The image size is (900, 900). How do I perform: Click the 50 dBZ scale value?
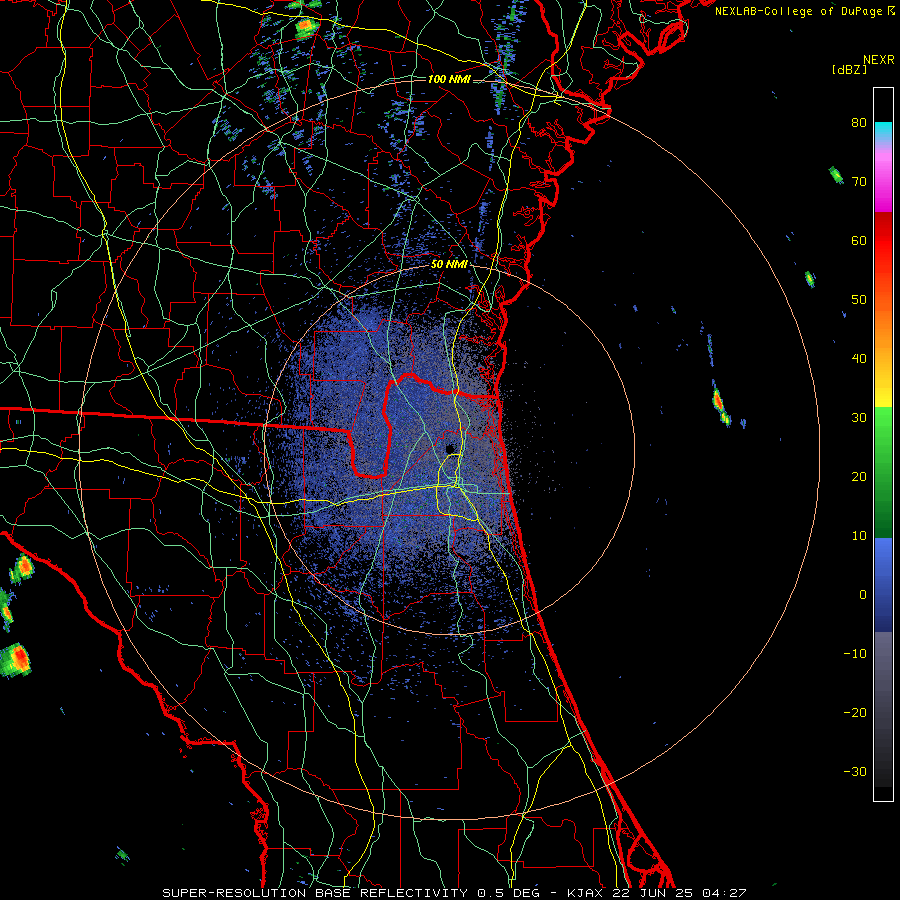(859, 300)
